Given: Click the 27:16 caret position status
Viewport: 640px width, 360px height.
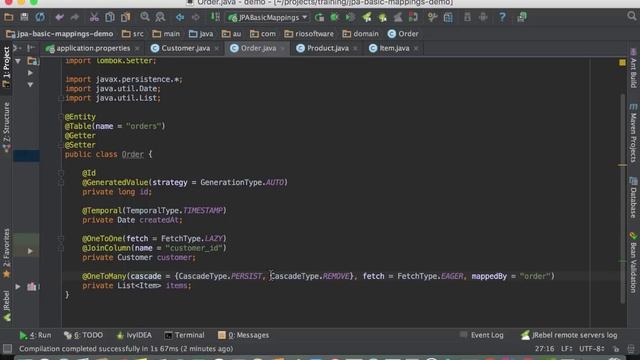Looking at the screenshot, I should [x=544, y=349].
